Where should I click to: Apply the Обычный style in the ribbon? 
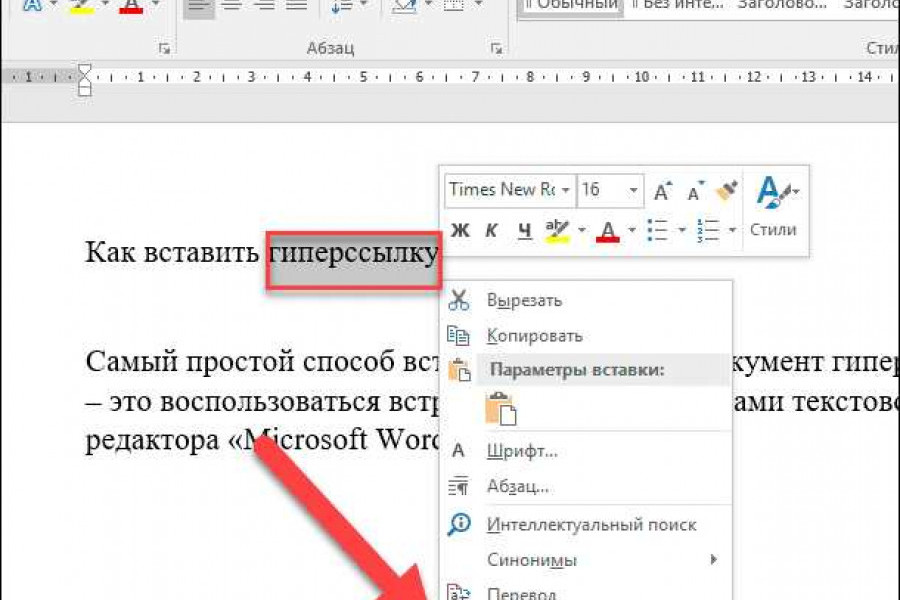tap(572, 5)
